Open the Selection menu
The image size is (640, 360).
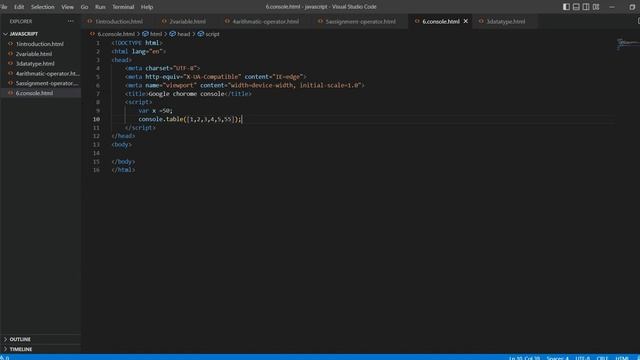(x=42, y=7)
